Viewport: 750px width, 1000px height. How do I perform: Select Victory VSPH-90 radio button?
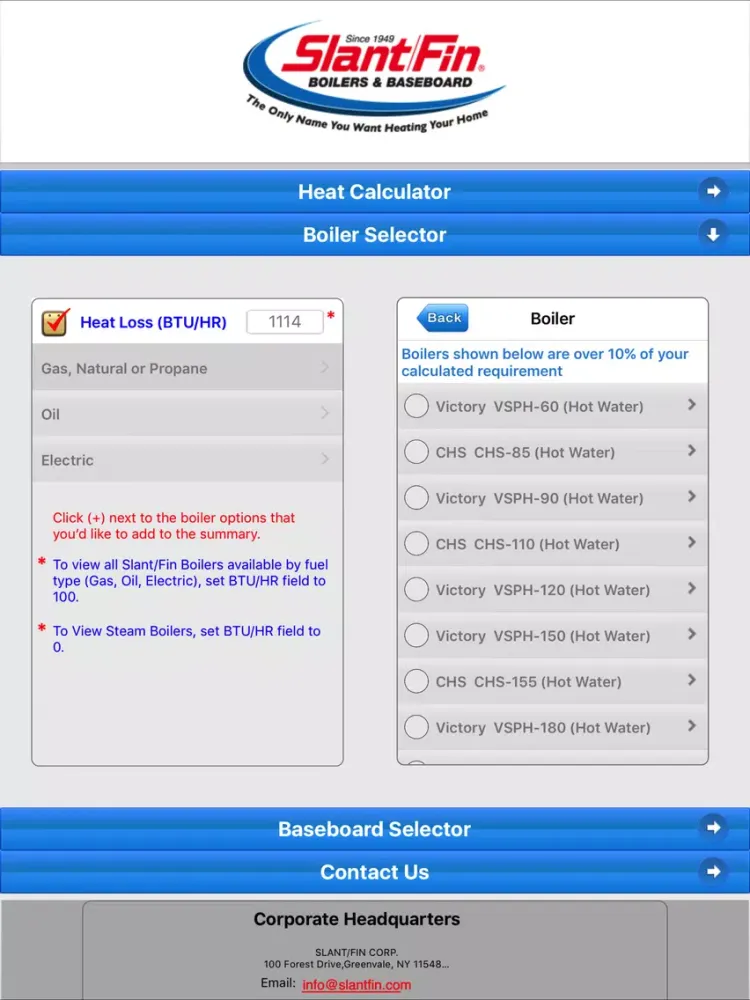[416, 497]
